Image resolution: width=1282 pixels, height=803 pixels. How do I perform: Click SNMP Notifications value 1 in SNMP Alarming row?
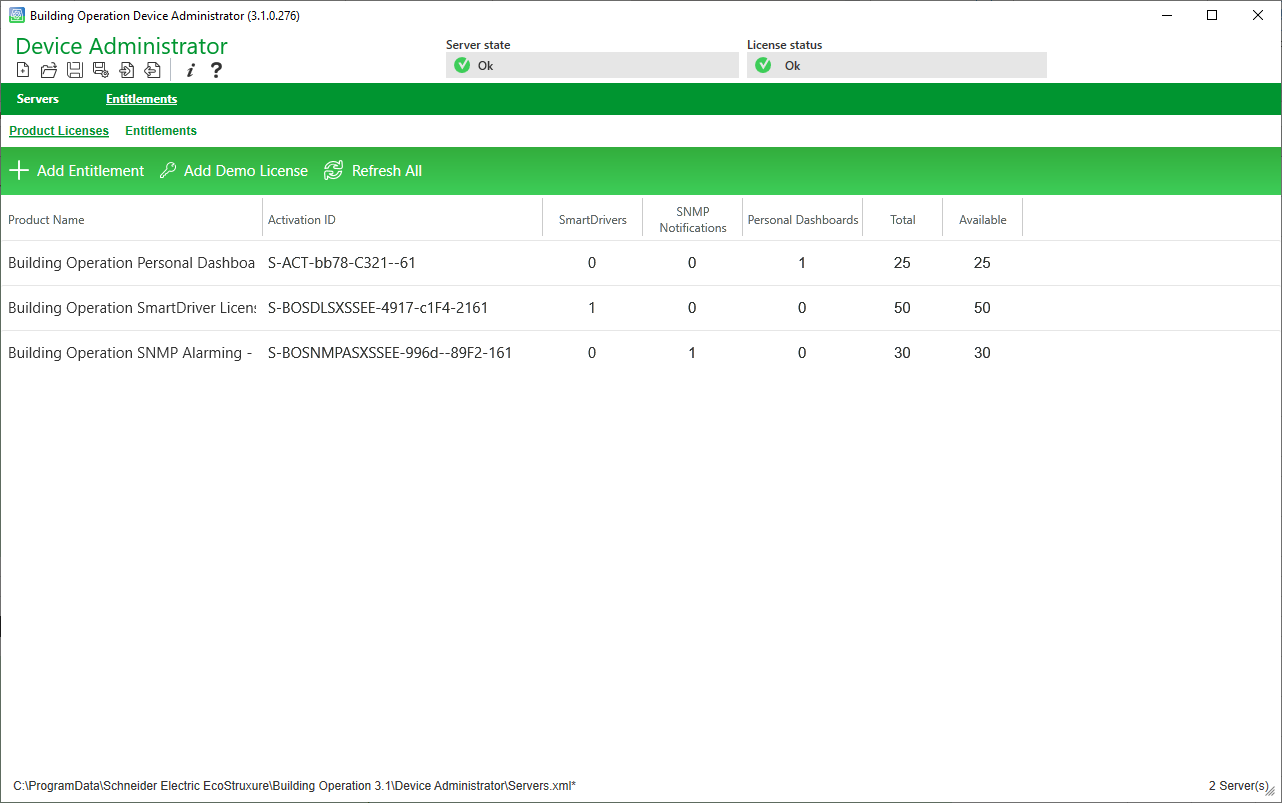pos(692,353)
